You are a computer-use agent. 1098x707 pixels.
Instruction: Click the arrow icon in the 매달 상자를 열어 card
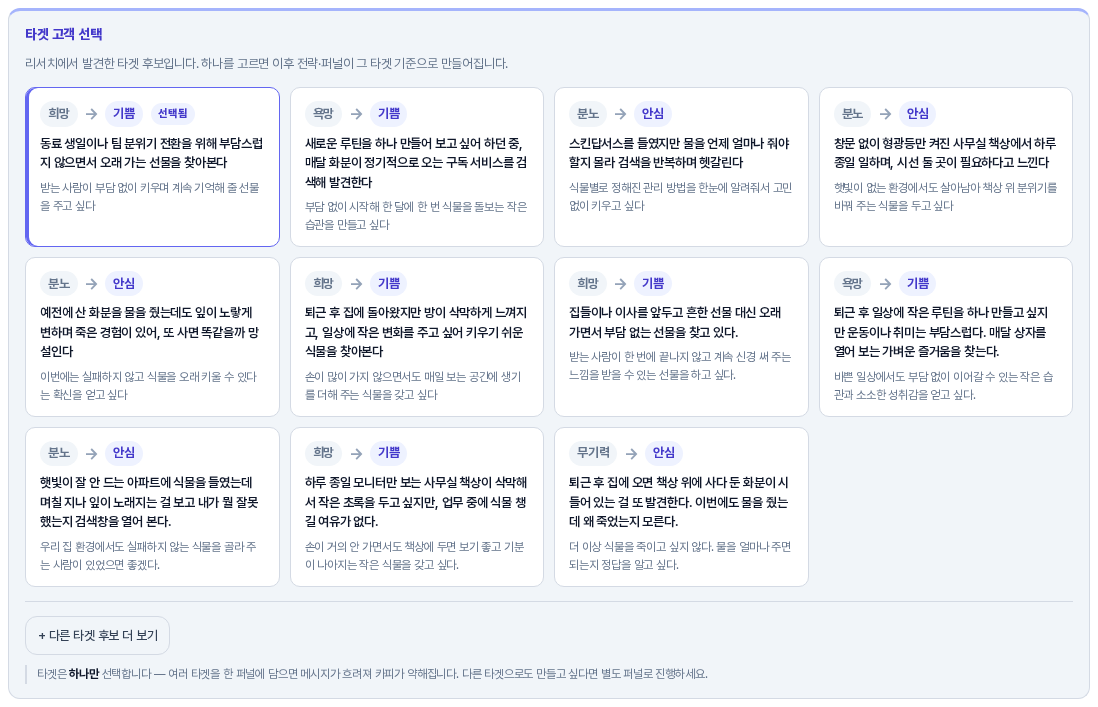pyautogui.click(x=885, y=284)
